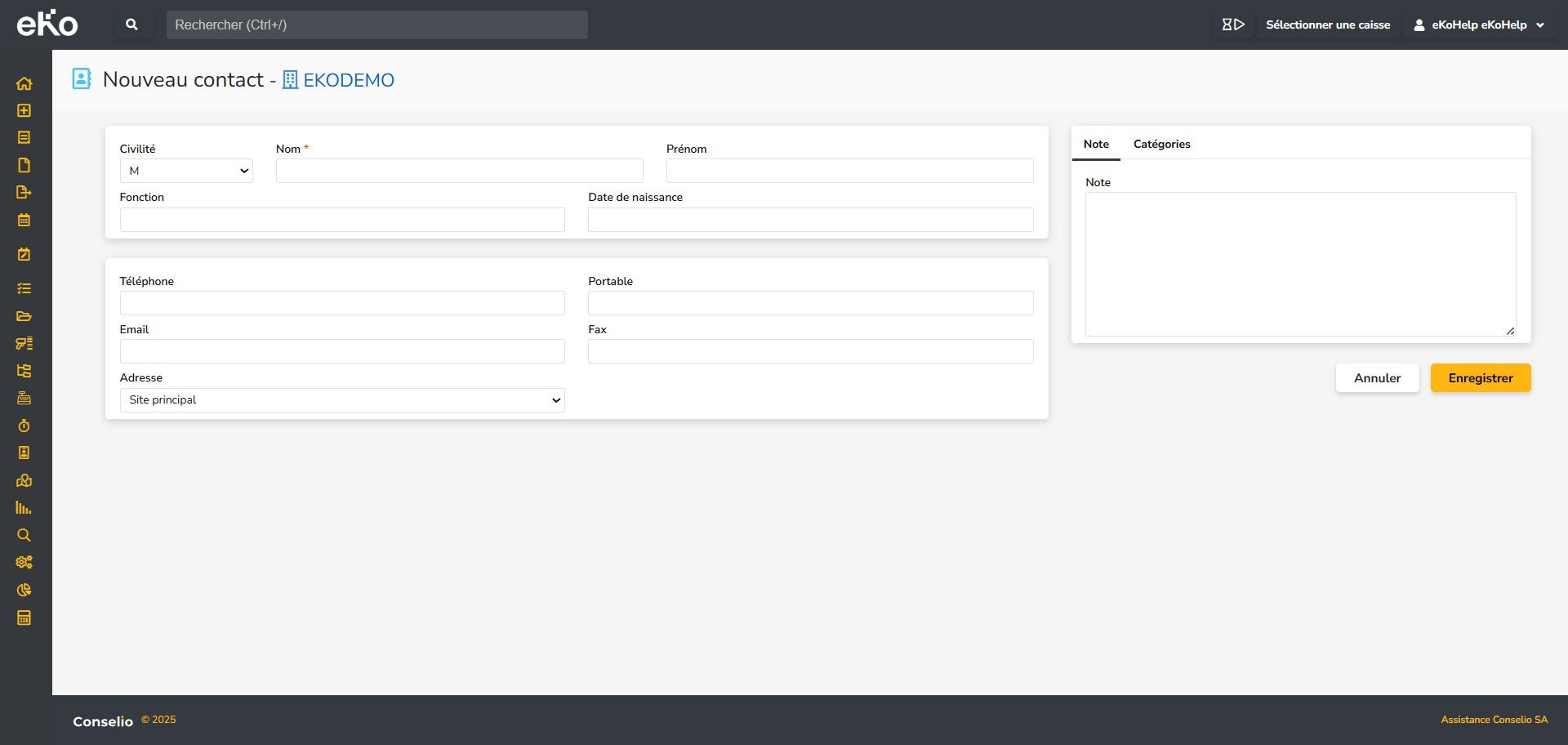Click the EKODEMO company link

348,80
